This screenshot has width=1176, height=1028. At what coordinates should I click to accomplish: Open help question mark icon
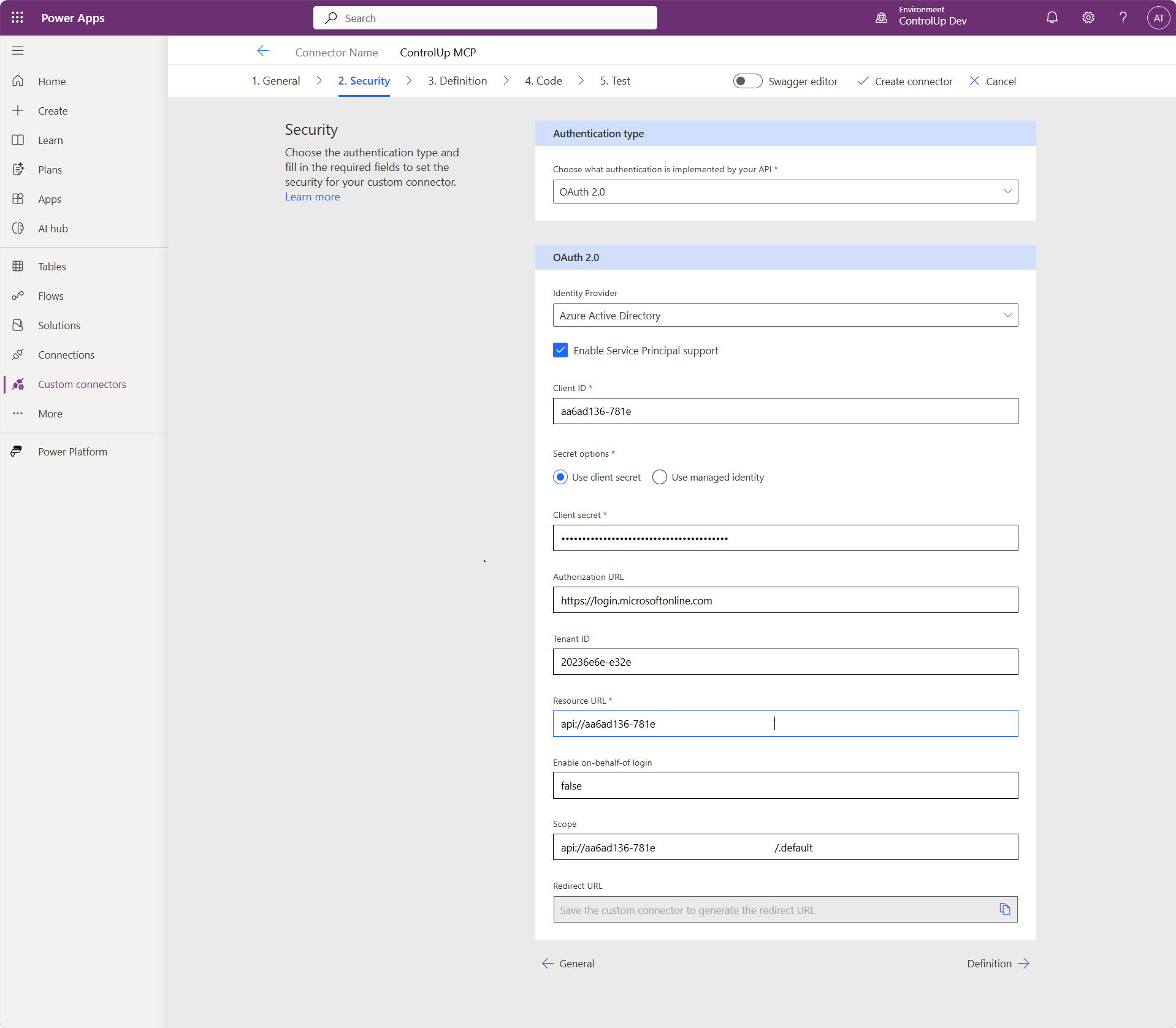tap(1123, 18)
